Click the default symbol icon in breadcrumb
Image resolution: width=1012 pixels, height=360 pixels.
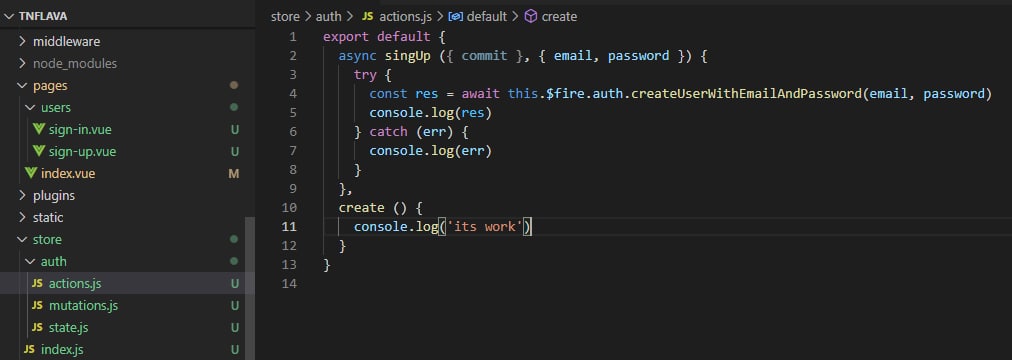[456, 16]
